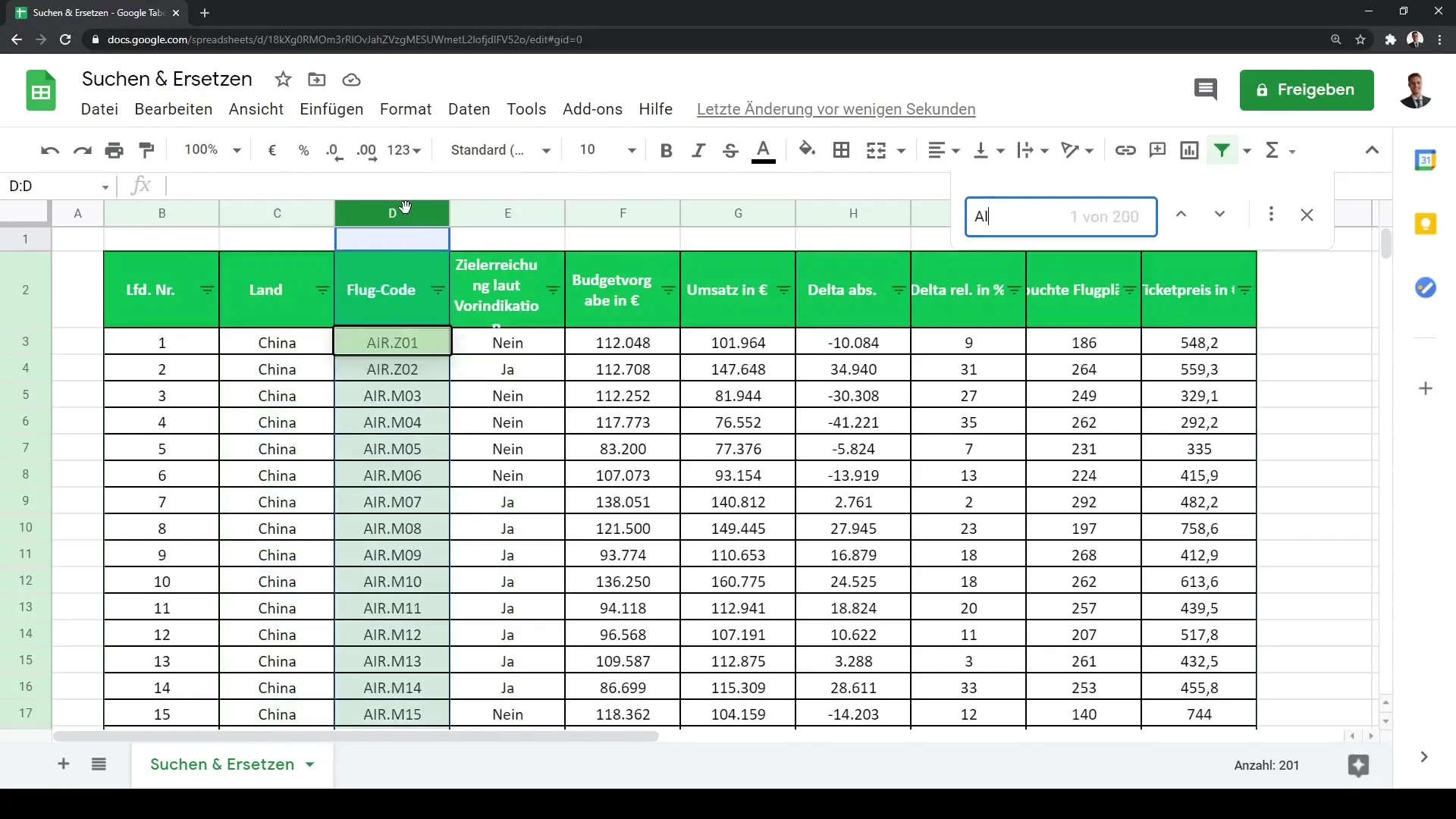Open the comment history icon
Screen dimensions: 1456x819
(1206, 90)
